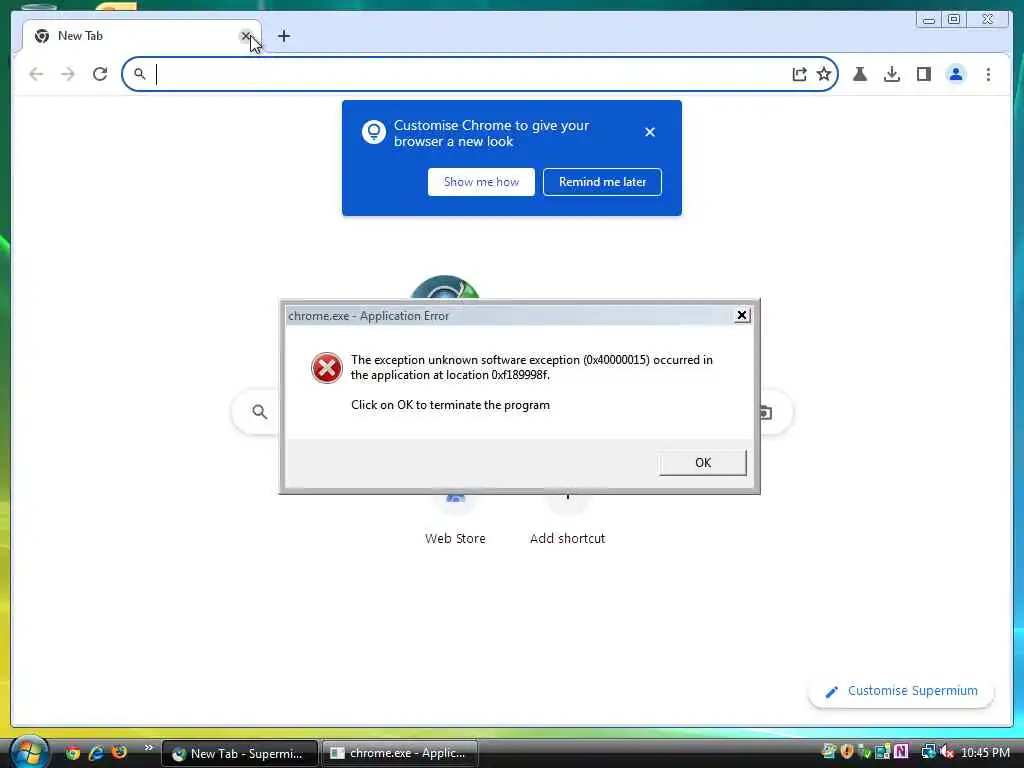This screenshot has height=768, width=1024.
Task: Click the network tray icon
Action: (928, 752)
